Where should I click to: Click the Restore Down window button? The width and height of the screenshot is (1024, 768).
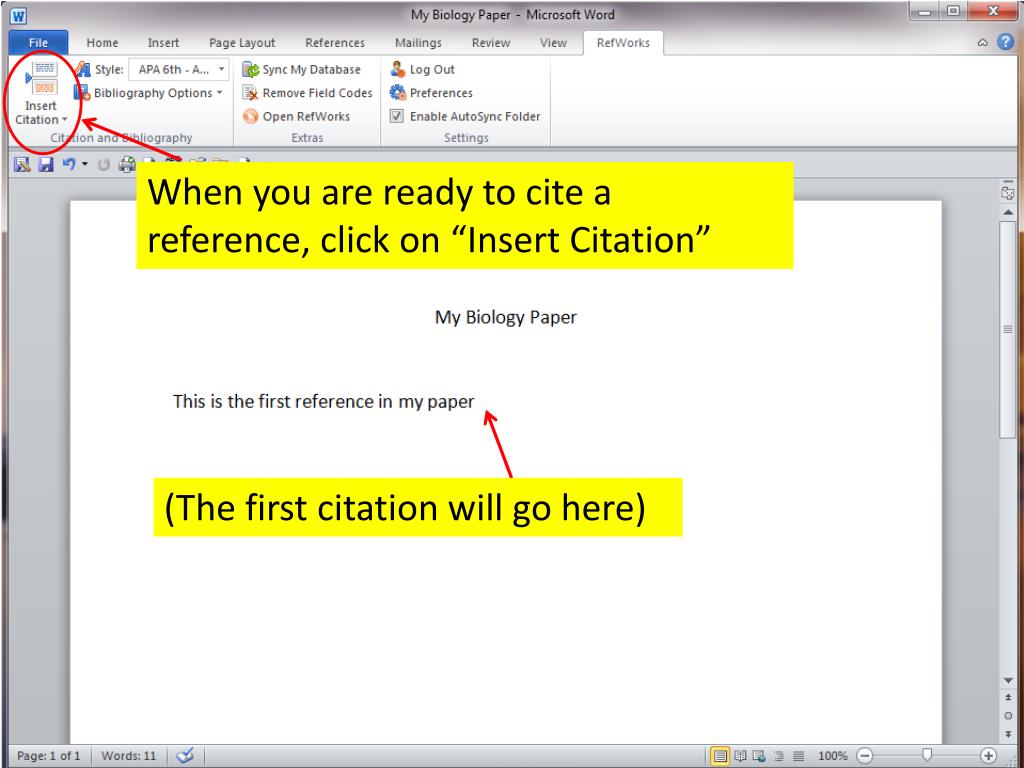click(953, 12)
